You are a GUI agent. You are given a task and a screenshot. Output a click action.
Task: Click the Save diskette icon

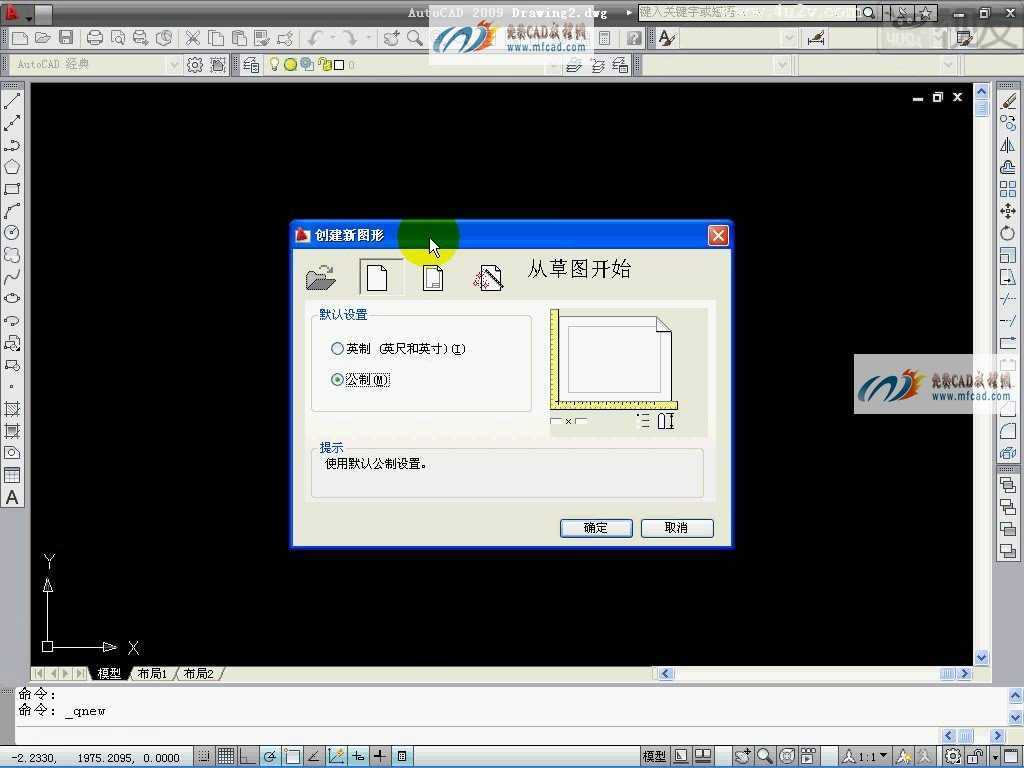66,38
